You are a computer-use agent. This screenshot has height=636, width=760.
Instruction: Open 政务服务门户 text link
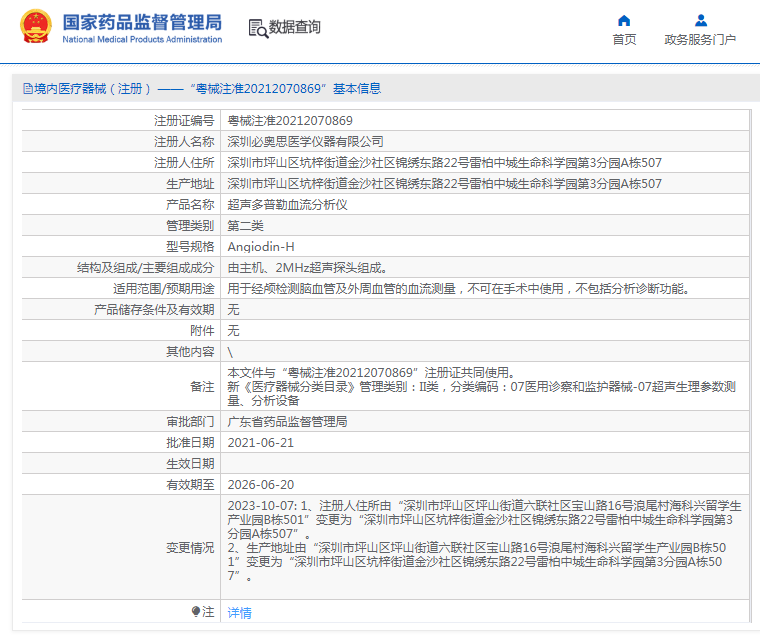pyautogui.click(x=700, y=40)
